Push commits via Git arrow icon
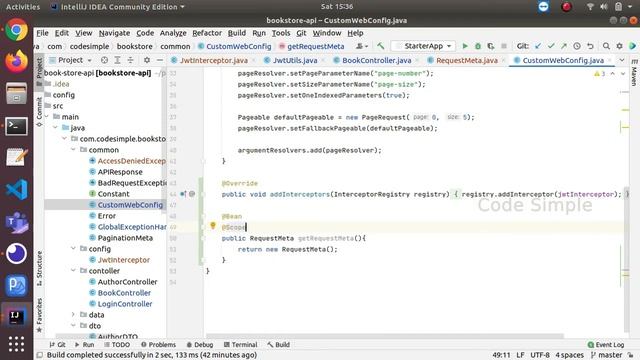This screenshot has height=360, width=640. tap(564, 46)
